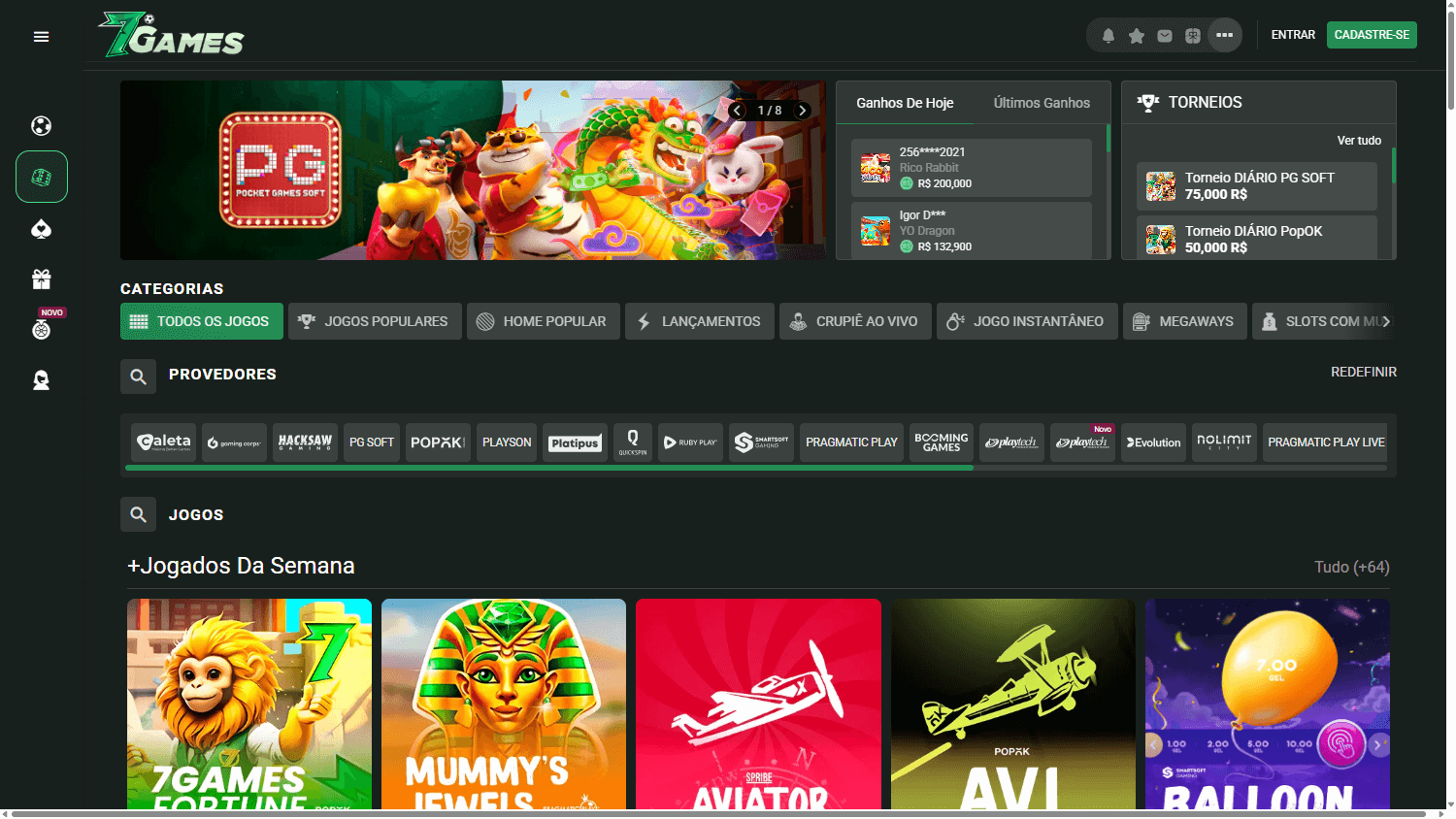Advance banner carousel with right arrow
The height and width of the screenshot is (819, 1456).
[x=803, y=110]
